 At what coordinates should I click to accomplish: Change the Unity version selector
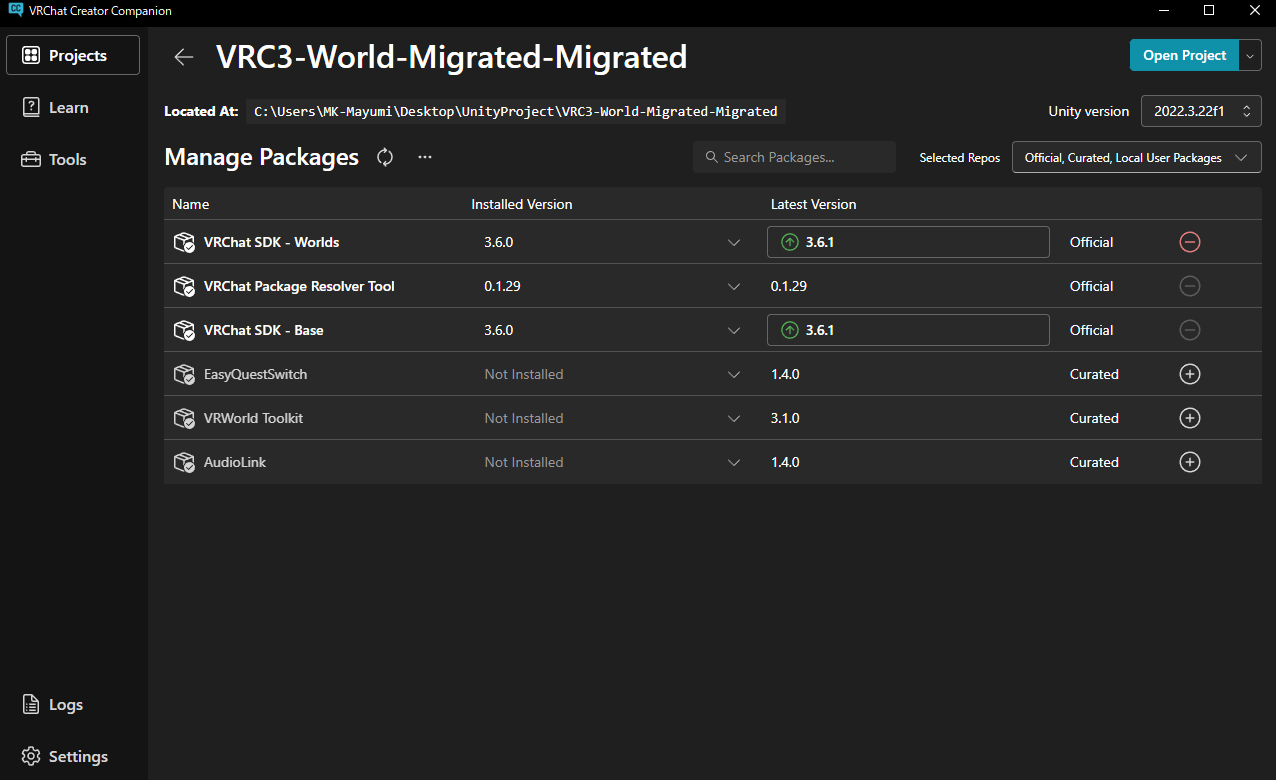click(1201, 111)
